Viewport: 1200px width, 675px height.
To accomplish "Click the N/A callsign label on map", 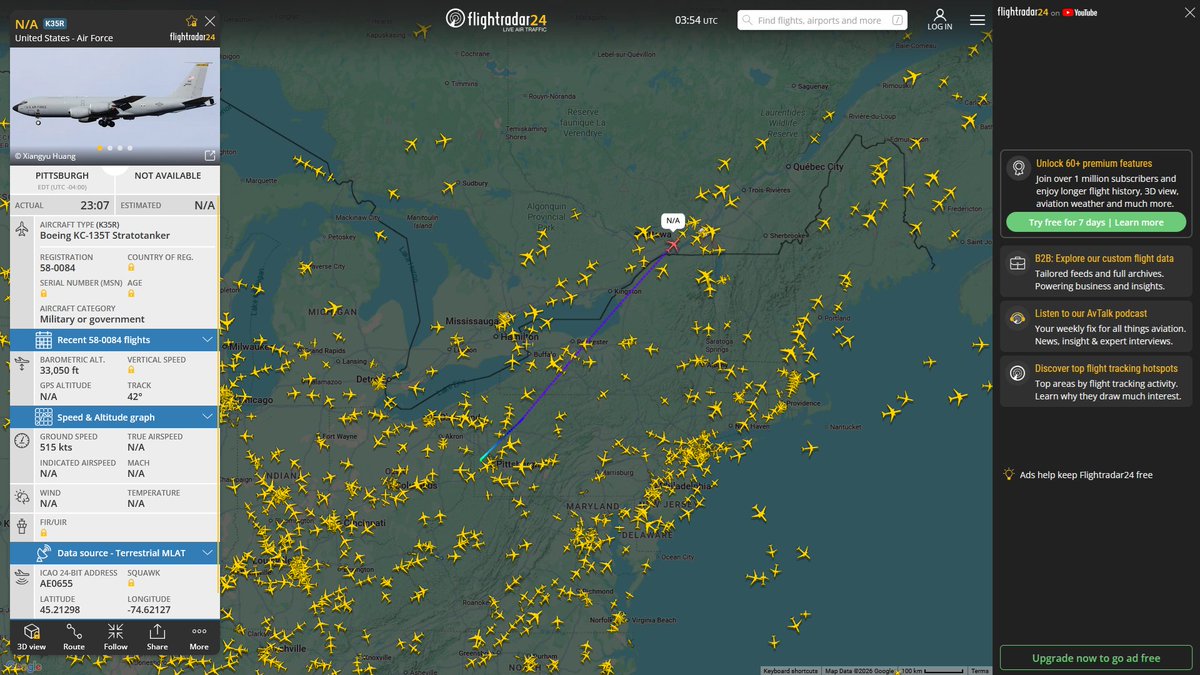I will (672, 220).
